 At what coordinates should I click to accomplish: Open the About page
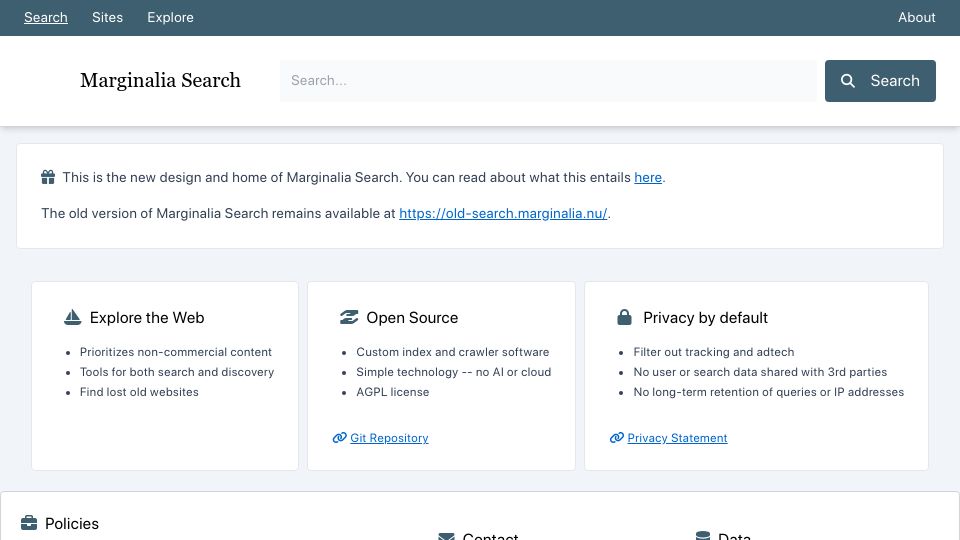(917, 17)
